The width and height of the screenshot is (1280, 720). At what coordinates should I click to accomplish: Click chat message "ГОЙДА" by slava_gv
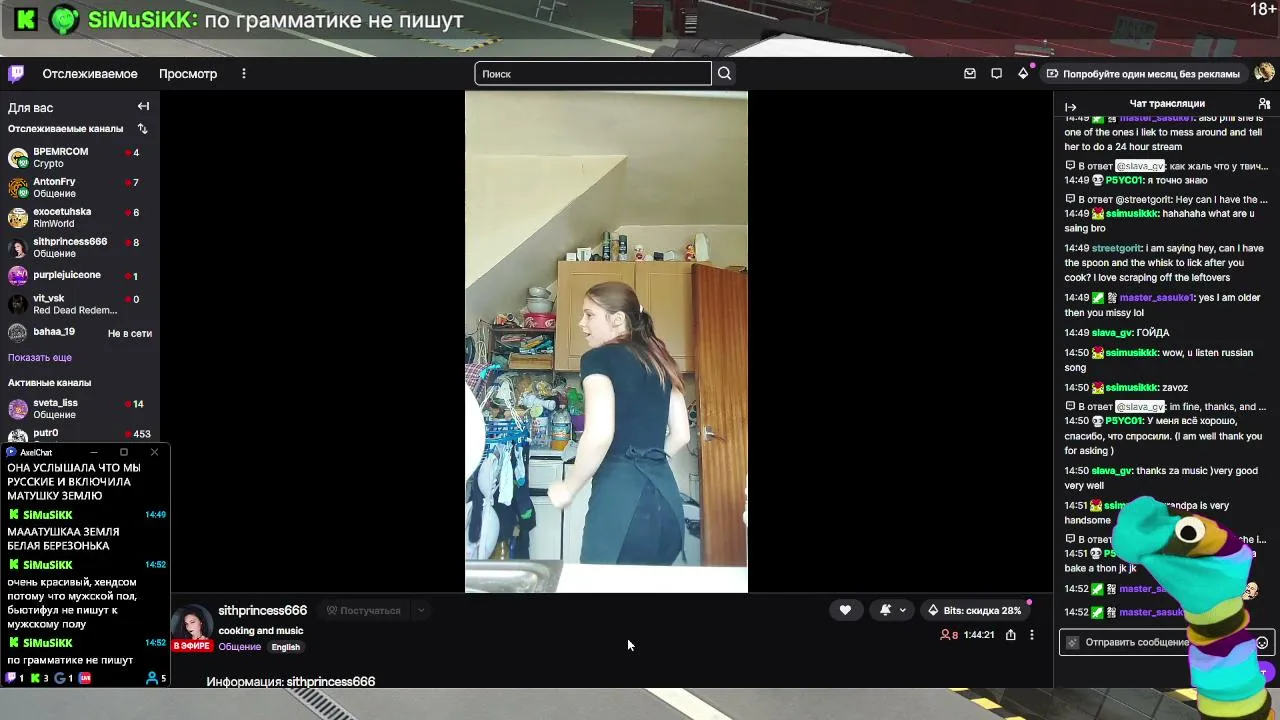pyautogui.click(x=1153, y=333)
